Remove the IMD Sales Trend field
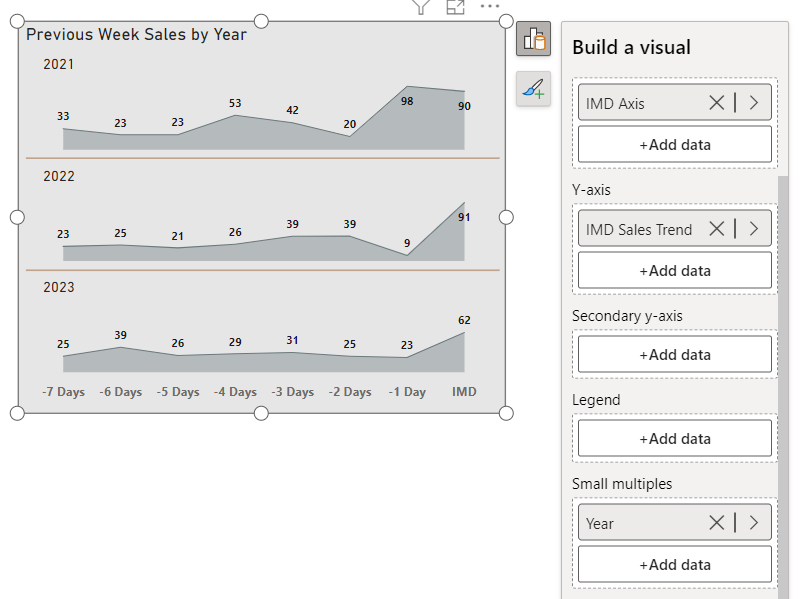This screenshot has height=599, width=805. click(716, 229)
